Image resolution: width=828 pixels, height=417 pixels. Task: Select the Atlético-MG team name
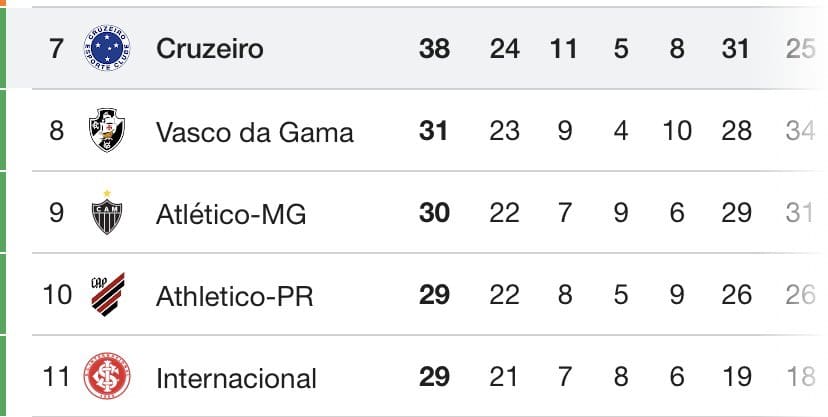[231, 213]
